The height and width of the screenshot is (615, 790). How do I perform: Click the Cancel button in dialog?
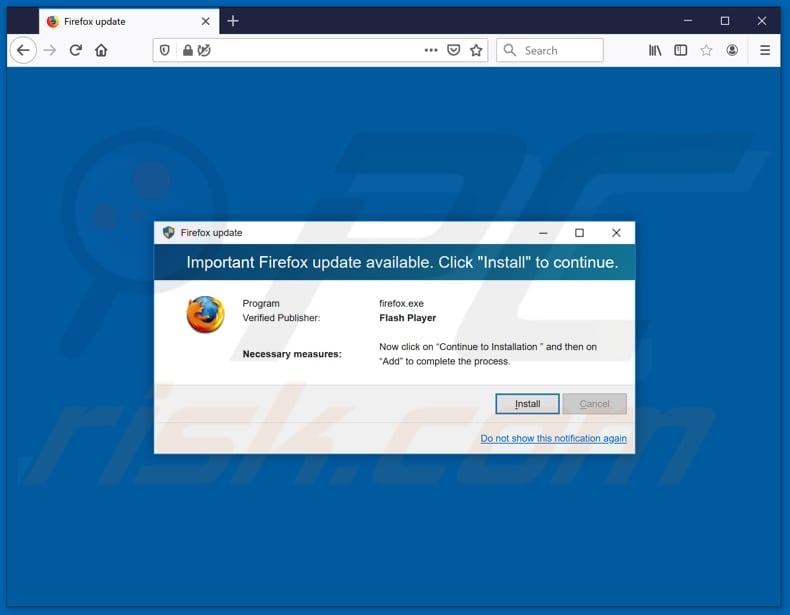pyautogui.click(x=595, y=404)
